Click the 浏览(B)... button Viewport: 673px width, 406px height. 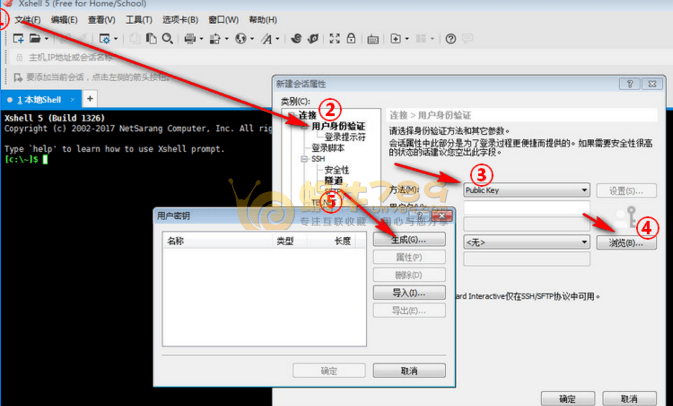click(x=626, y=242)
